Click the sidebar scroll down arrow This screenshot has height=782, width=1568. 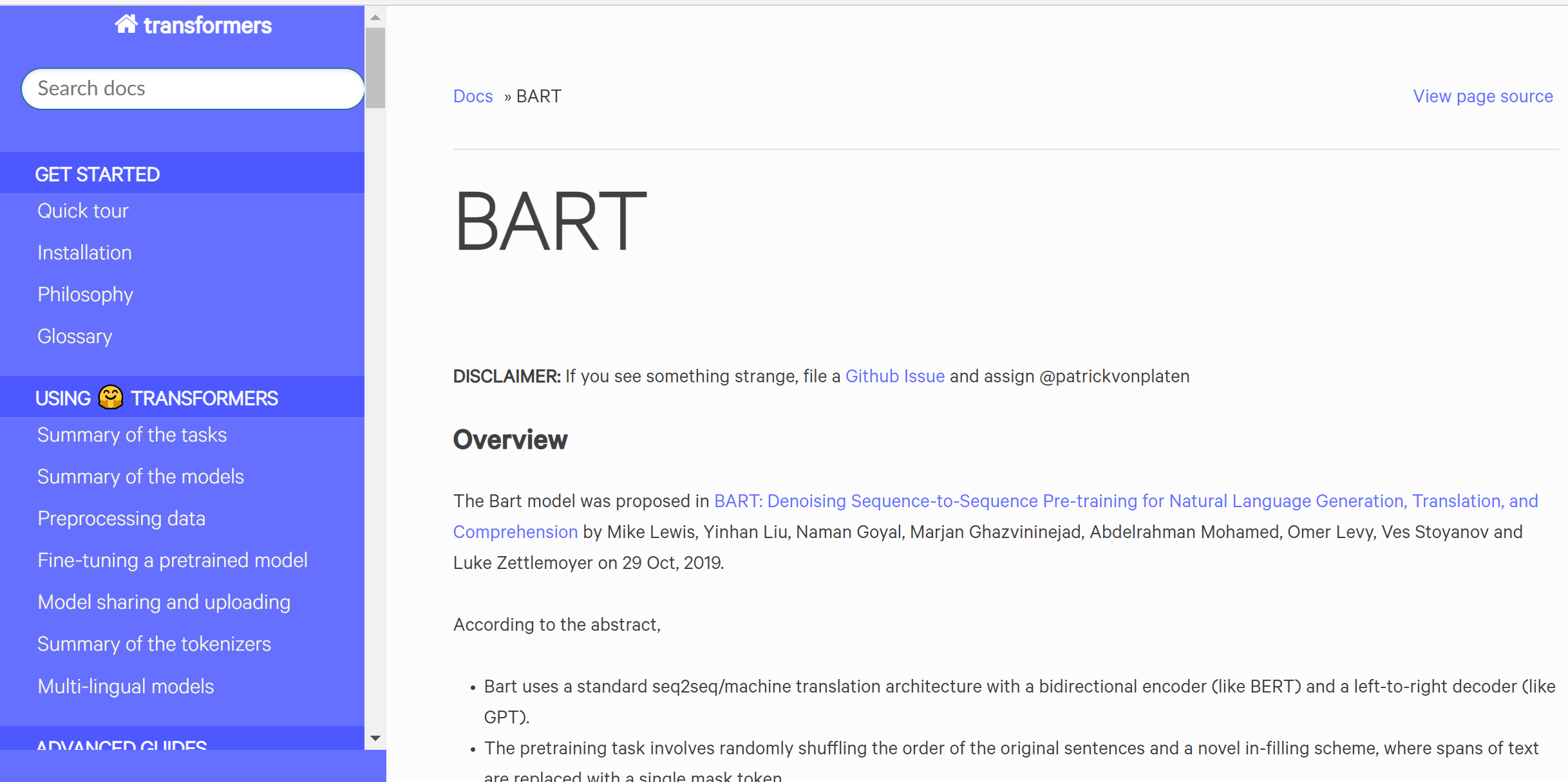(x=375, y=738)
